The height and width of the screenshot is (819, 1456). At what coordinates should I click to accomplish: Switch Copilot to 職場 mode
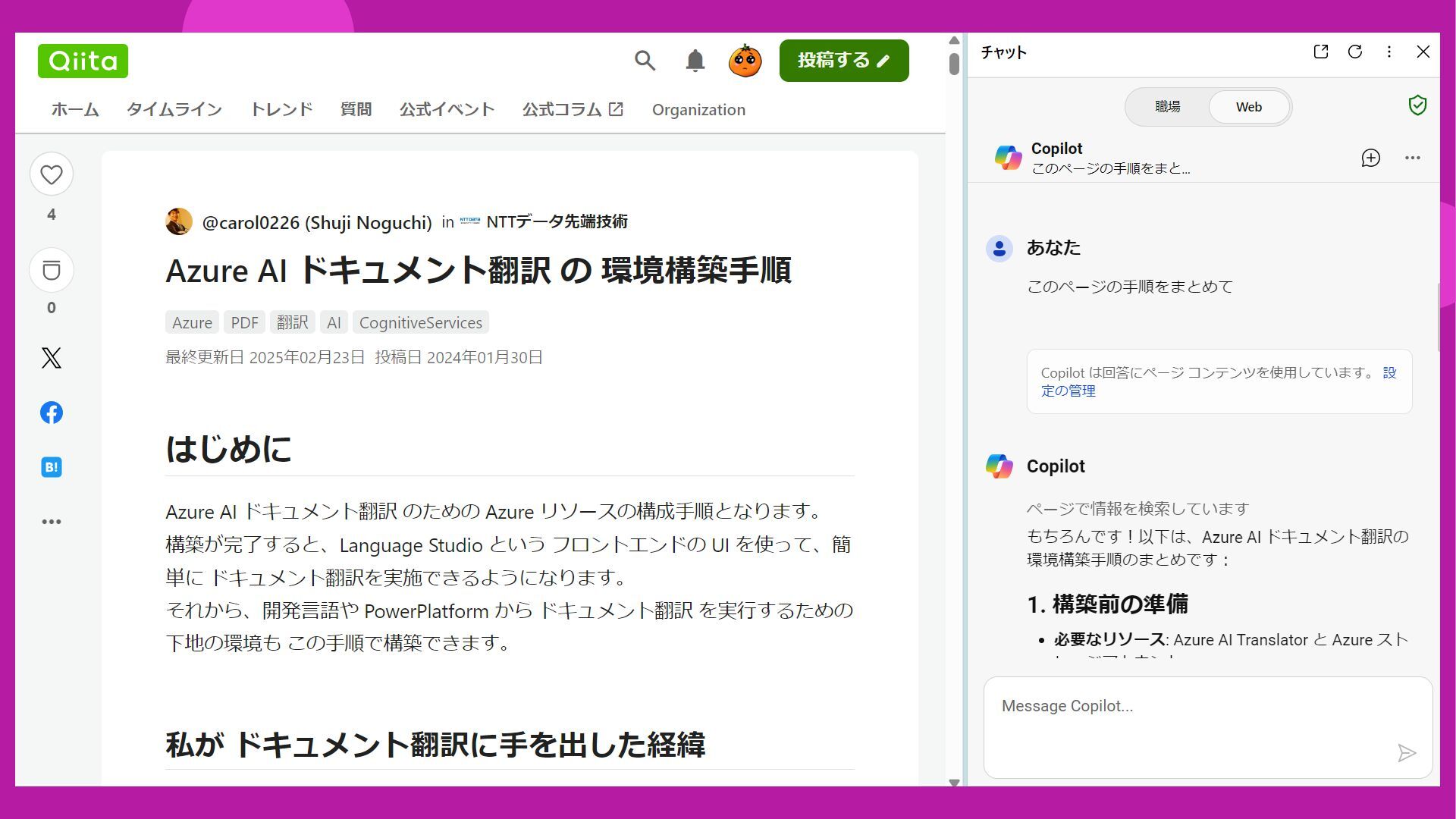[x=1167, y=107]
